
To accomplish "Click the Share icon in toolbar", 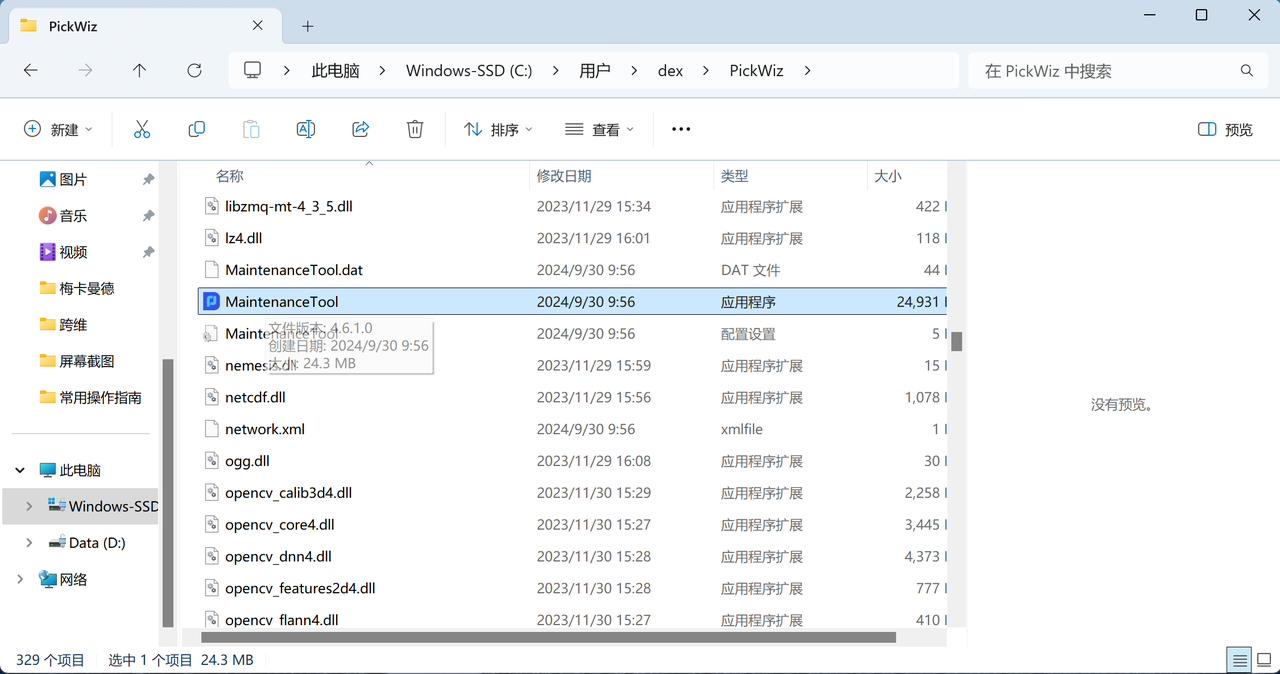I will tap(361, 129).
